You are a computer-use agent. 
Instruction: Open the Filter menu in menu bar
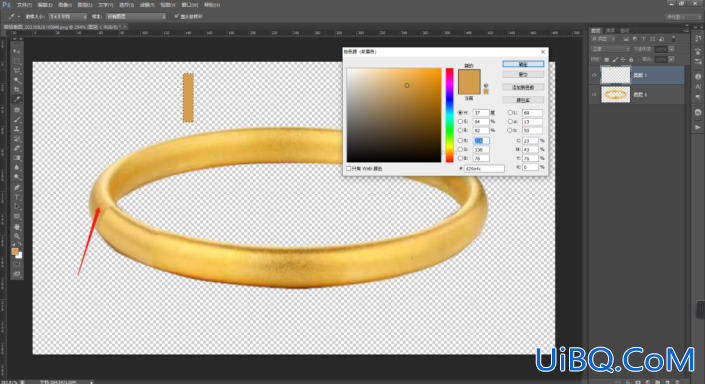(146, 5)
